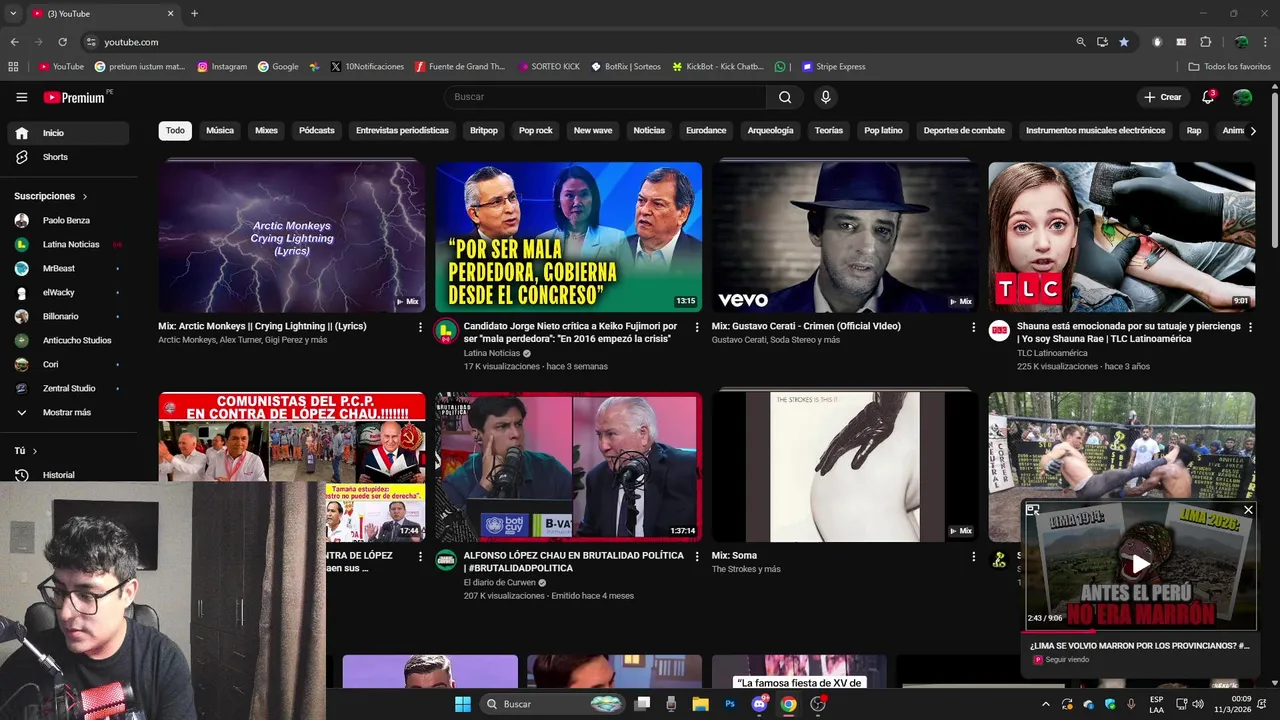1280x720 pixels.
Task: Open the notifications bell
Action: (x=1208, y=97)
